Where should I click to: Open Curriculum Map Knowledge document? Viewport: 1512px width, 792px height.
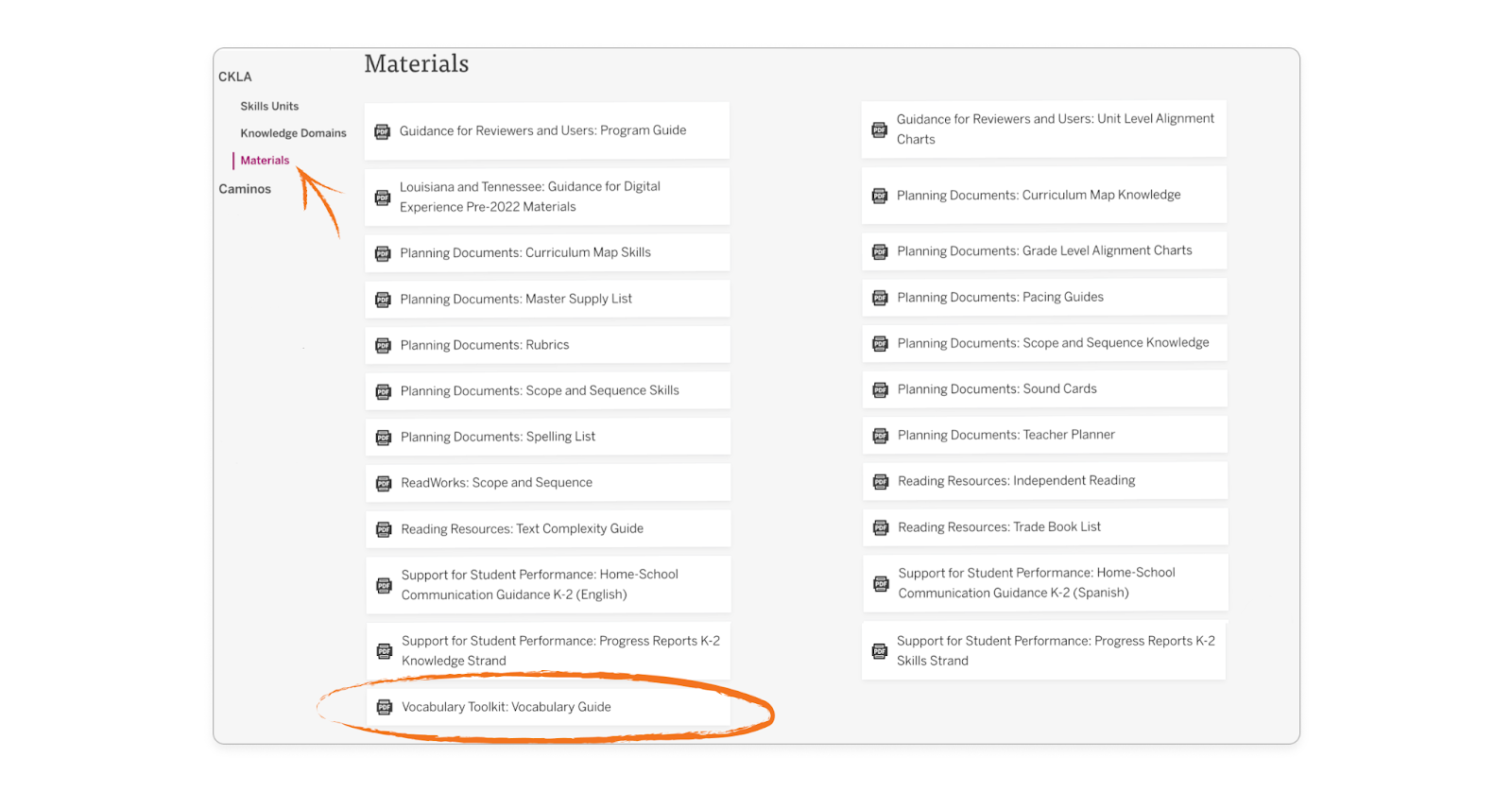pyautogui.click(x=1039, y=195)
